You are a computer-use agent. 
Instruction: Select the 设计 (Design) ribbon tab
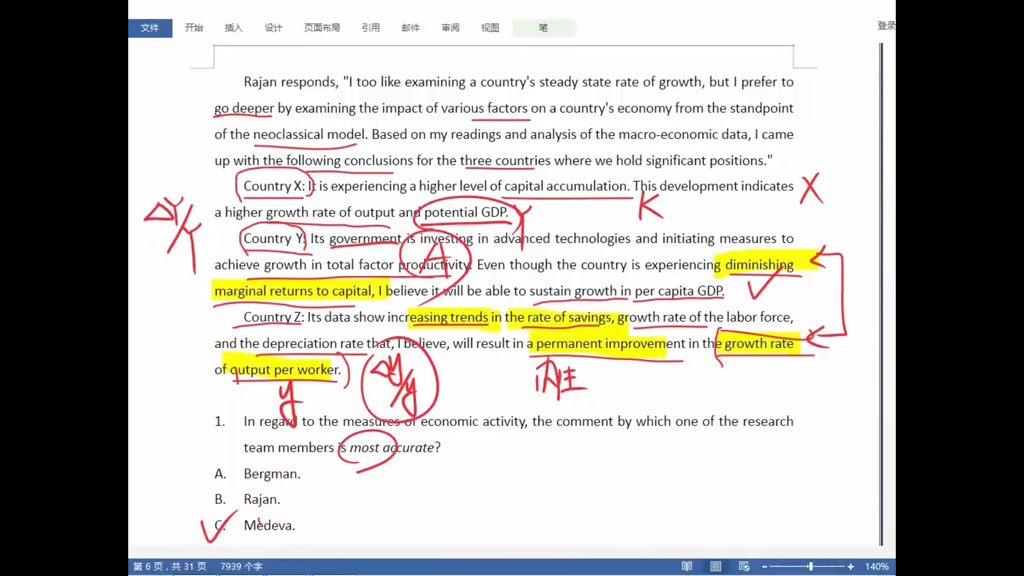pos(273,28)
